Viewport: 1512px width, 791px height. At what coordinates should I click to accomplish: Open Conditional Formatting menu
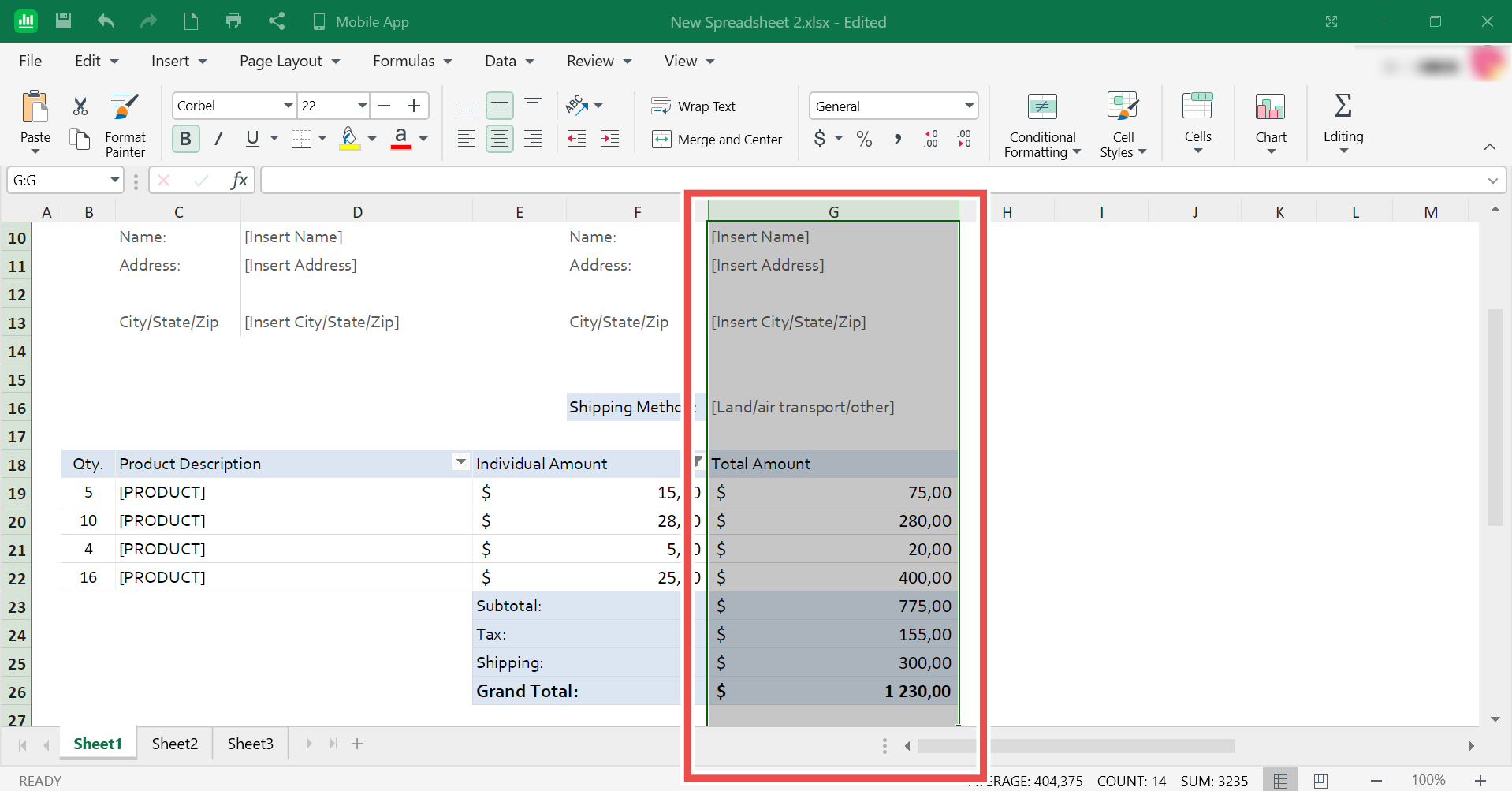coord(1042,125)
